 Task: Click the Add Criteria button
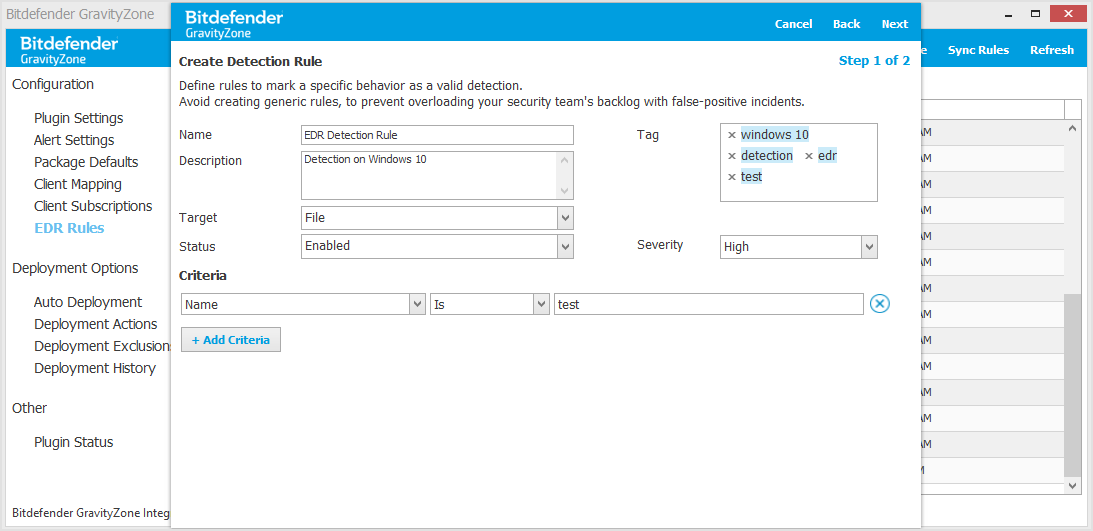tap(231, 340)
